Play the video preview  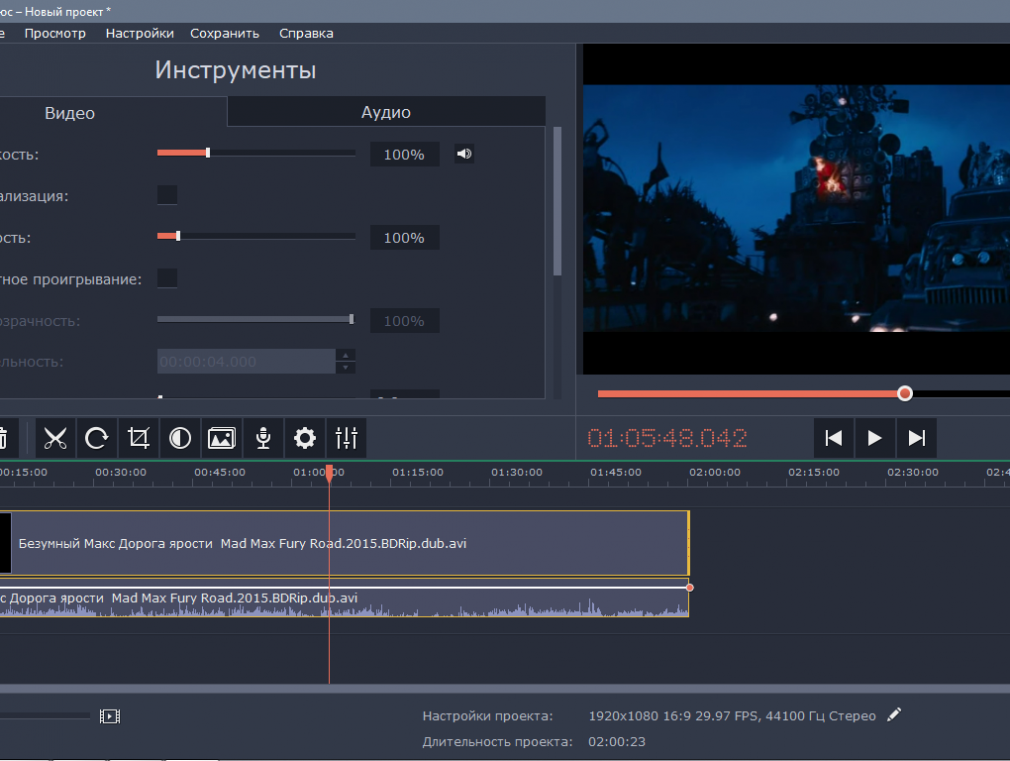(875, 438)
